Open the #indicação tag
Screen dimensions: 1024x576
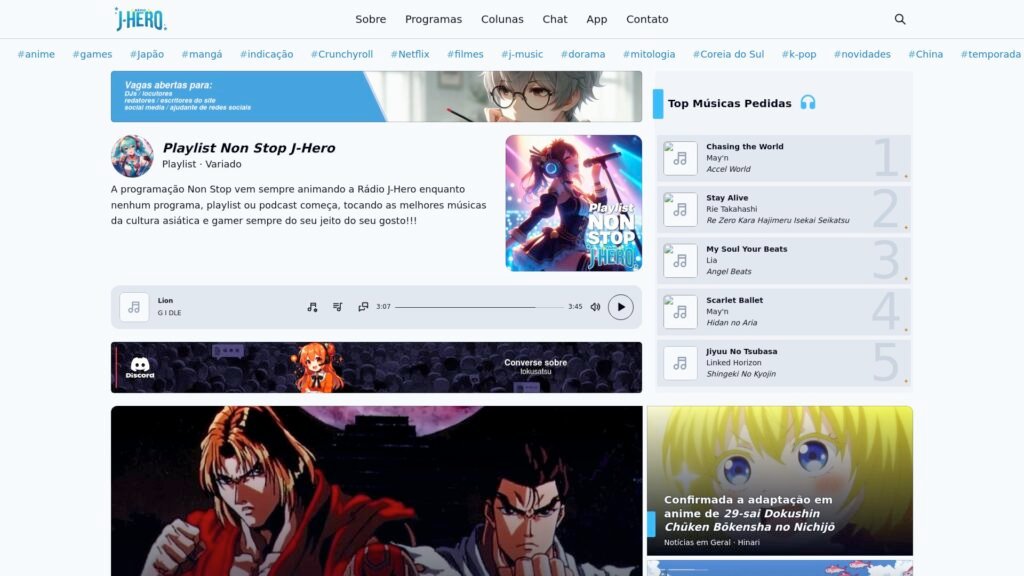pos(266,54)
